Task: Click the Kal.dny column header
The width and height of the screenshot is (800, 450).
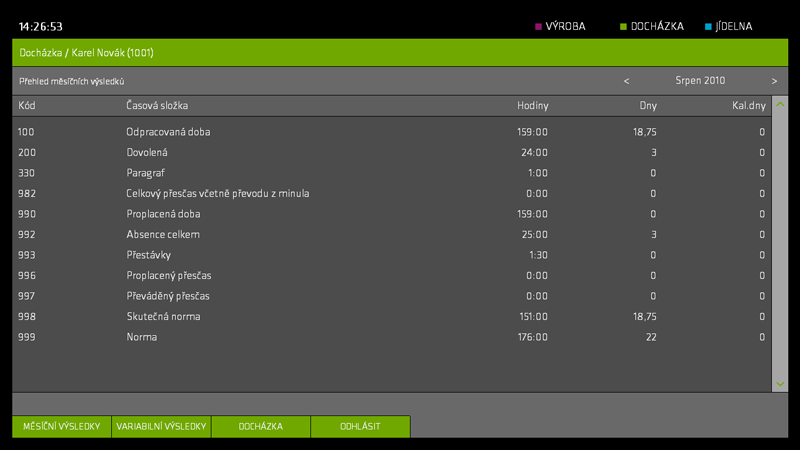Action: tap(748, 106)
